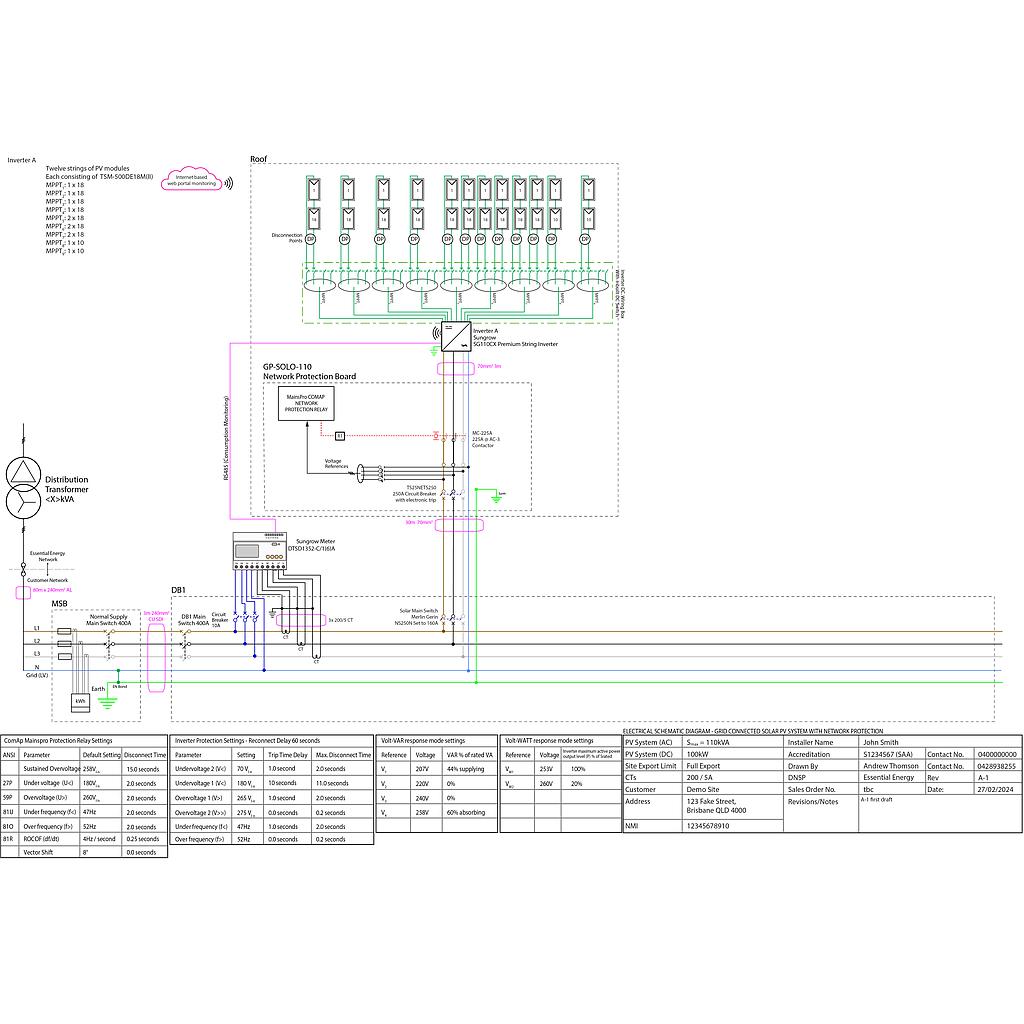Click the 60m x 240mm² AL cable marker
This screenshot has width=1024, height=1024.
[23, 592]
